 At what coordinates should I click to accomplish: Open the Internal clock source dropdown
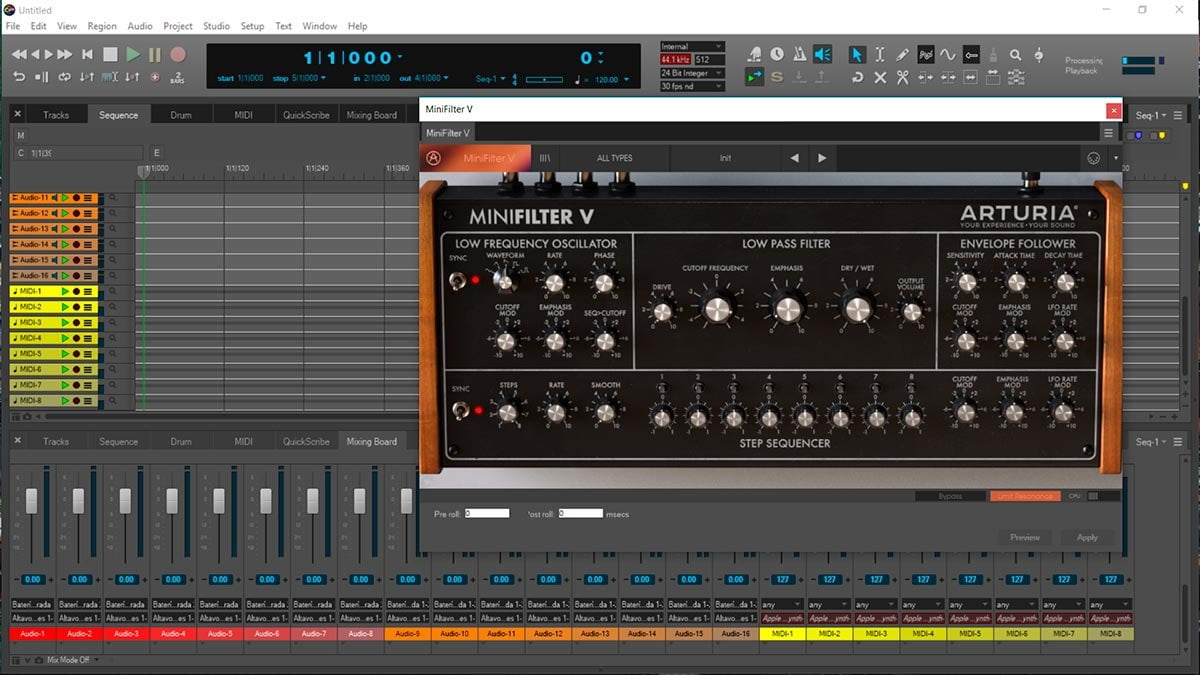coord(691,46)
